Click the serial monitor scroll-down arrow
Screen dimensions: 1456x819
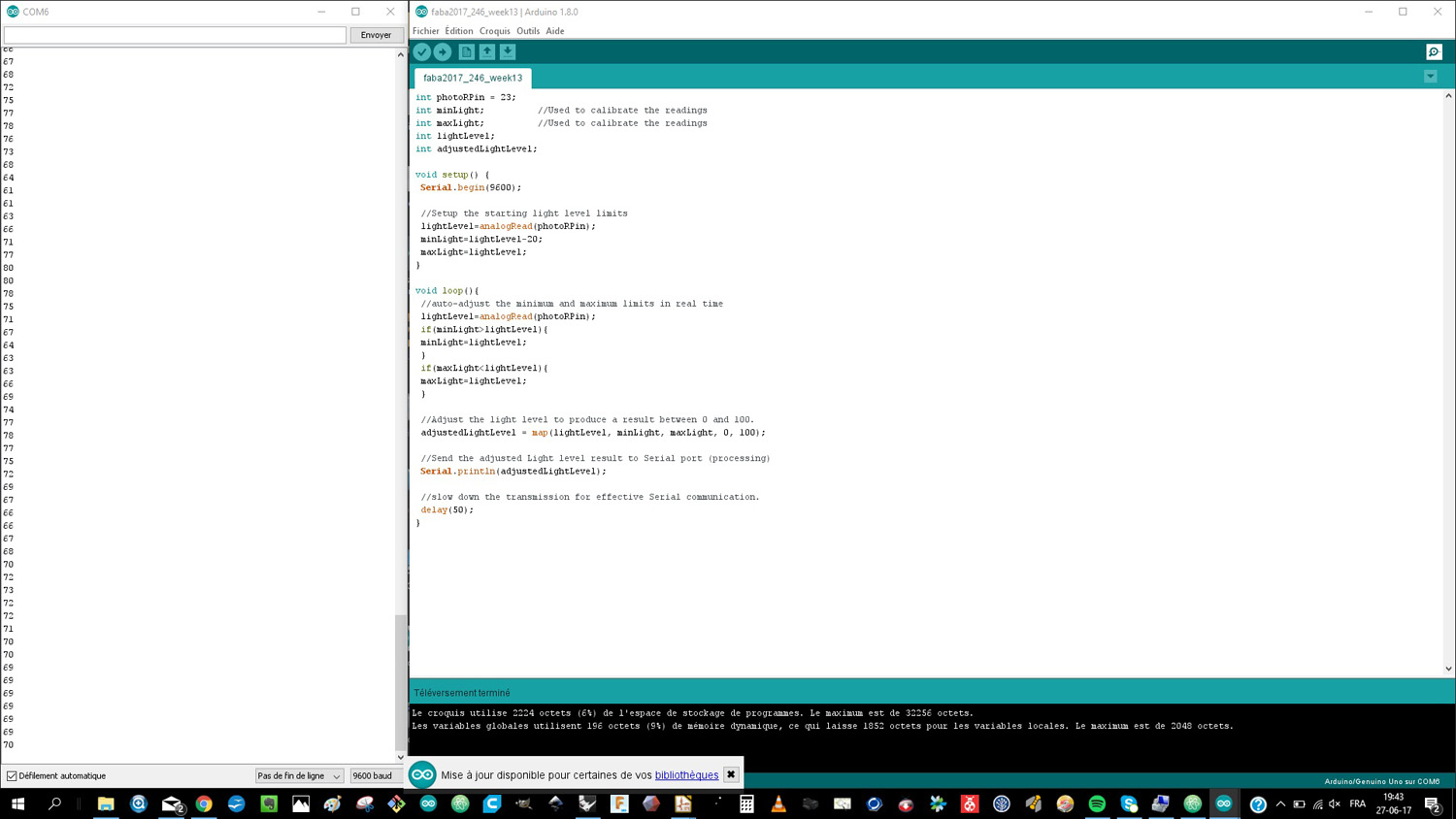point(401,757)
